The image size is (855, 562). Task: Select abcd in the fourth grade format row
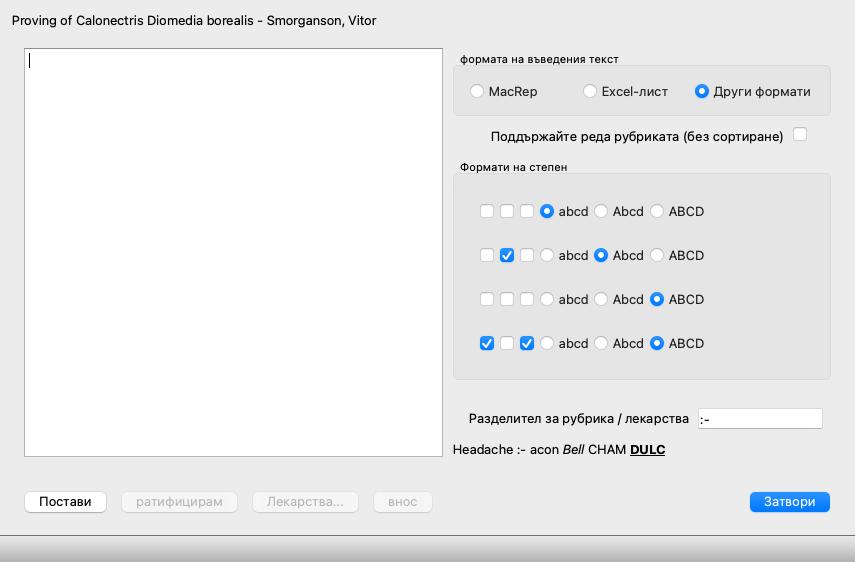click(x=547, y=343)
